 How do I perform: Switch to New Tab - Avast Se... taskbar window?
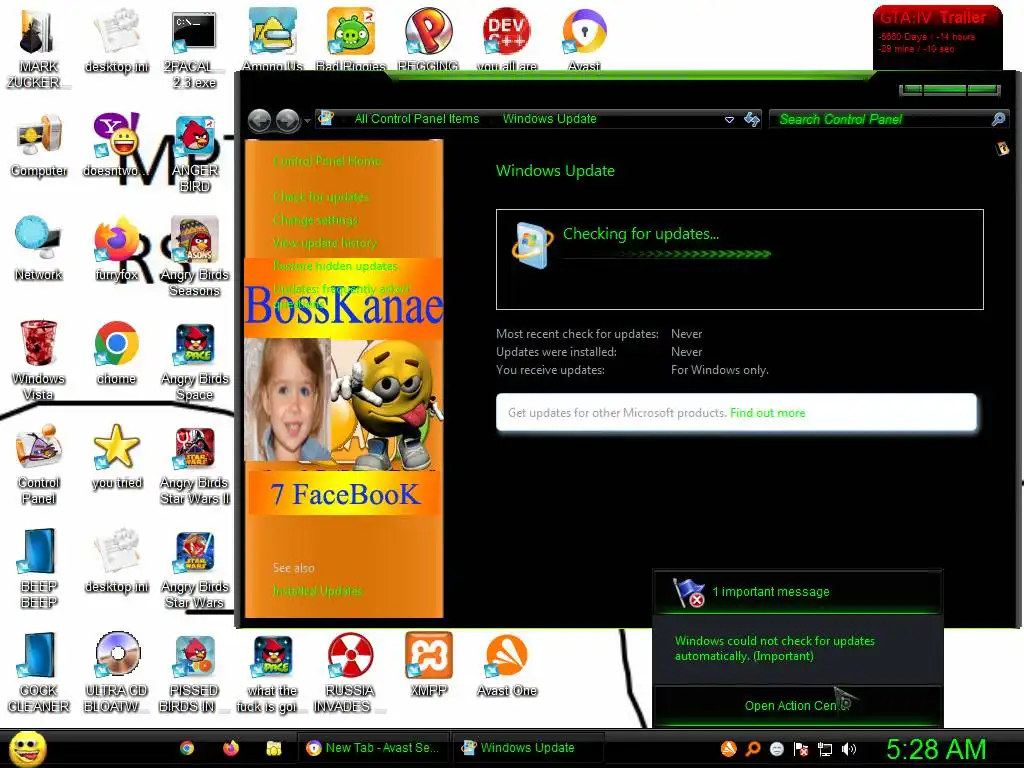click(x=374, y=748)
